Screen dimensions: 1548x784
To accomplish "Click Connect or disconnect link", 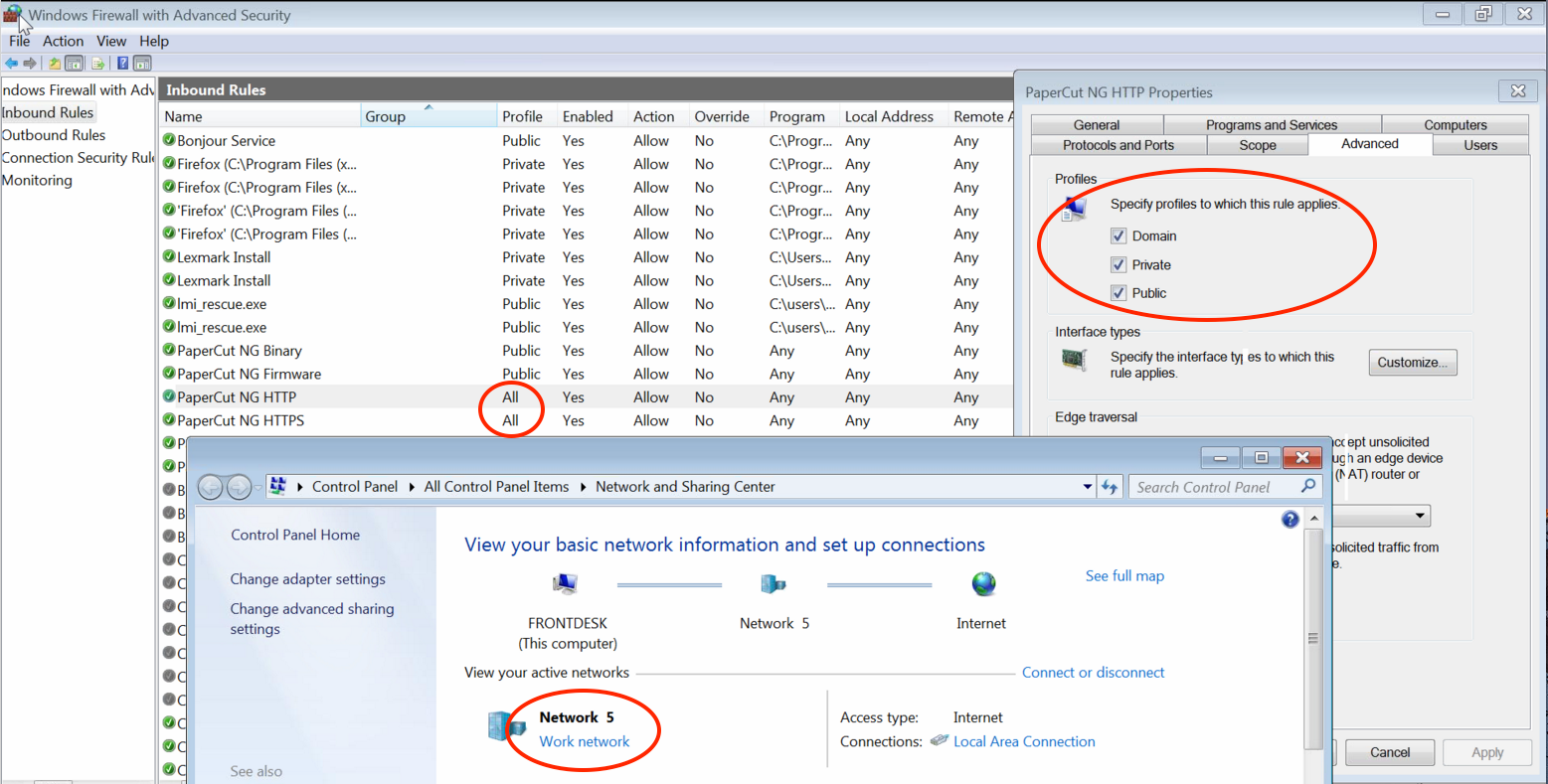I will click(x=1093, y=673).
